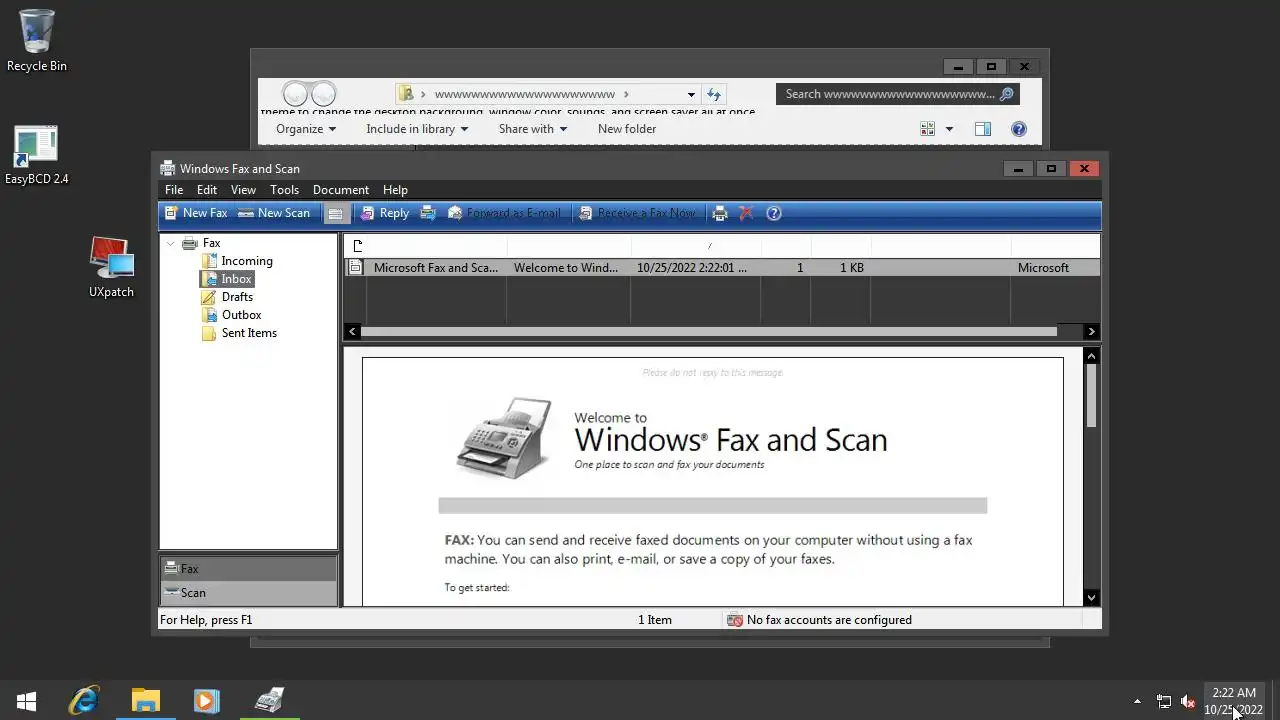Open the Sent Items folder

coord(249,333)
